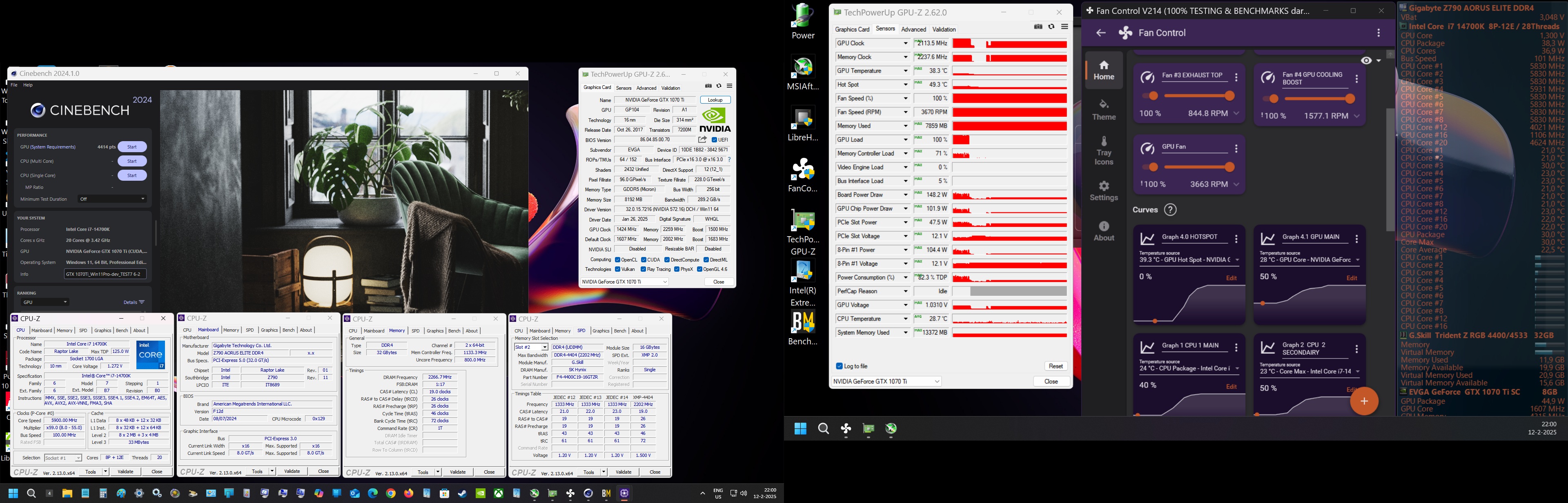1568x503 pixels.
Task: Open Graph 4.1 GPU MAIN temperature source dropdown
Action: click(1309, 260)
